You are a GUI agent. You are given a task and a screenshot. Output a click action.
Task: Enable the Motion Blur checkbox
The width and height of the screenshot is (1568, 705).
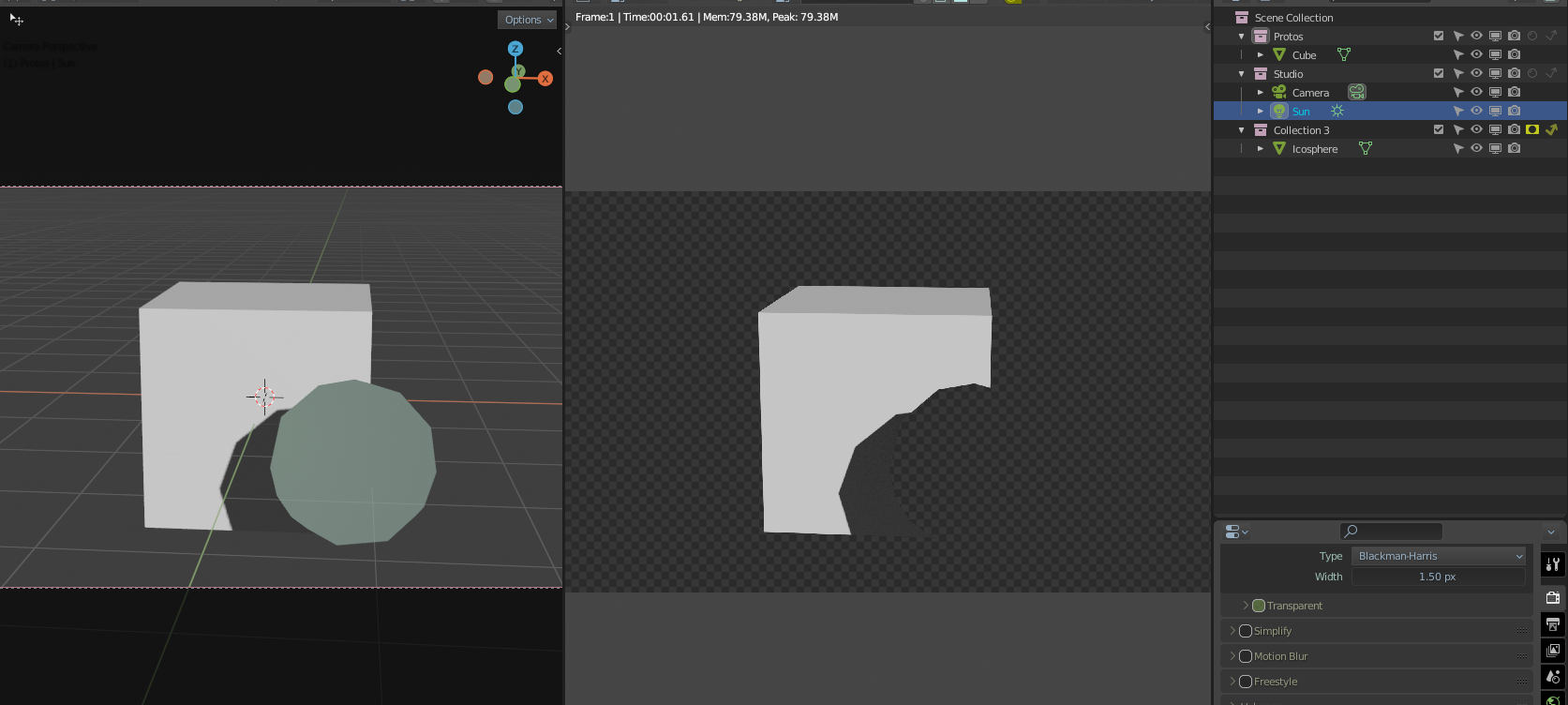coord(1246,656)
